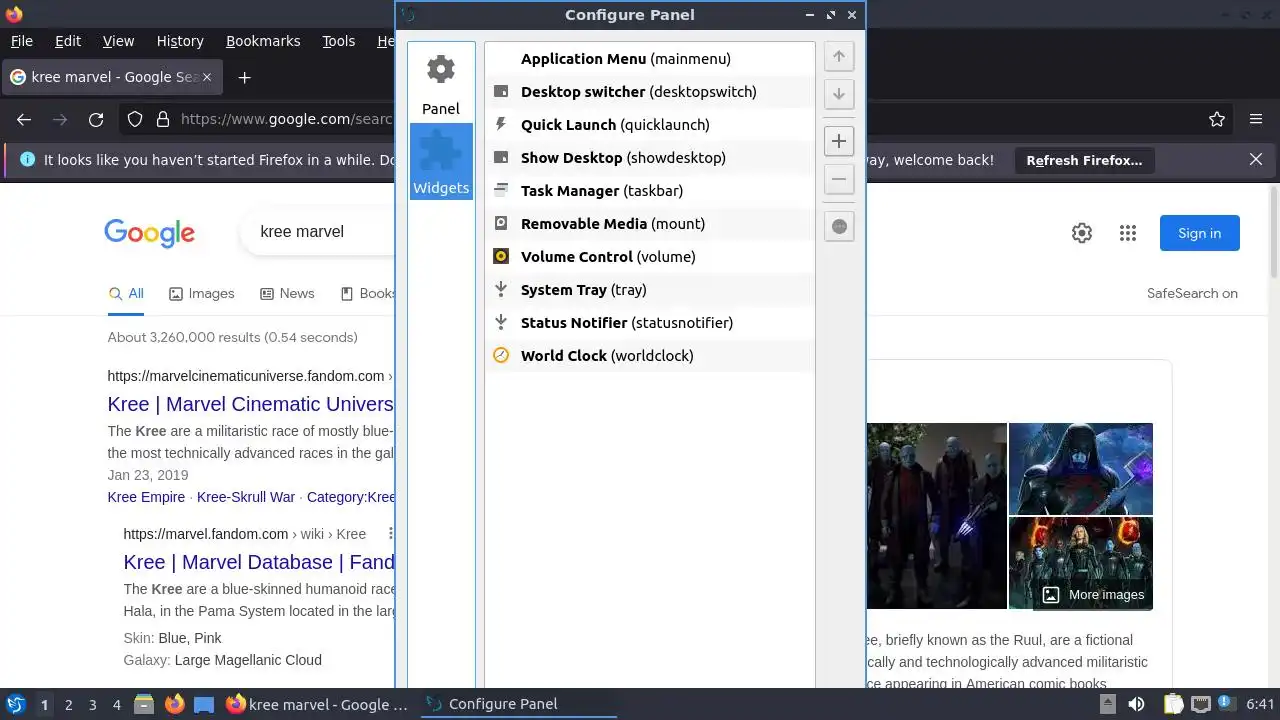Show site security lock info
This screenshot has width=1280, height=720.
pos(163,119)
